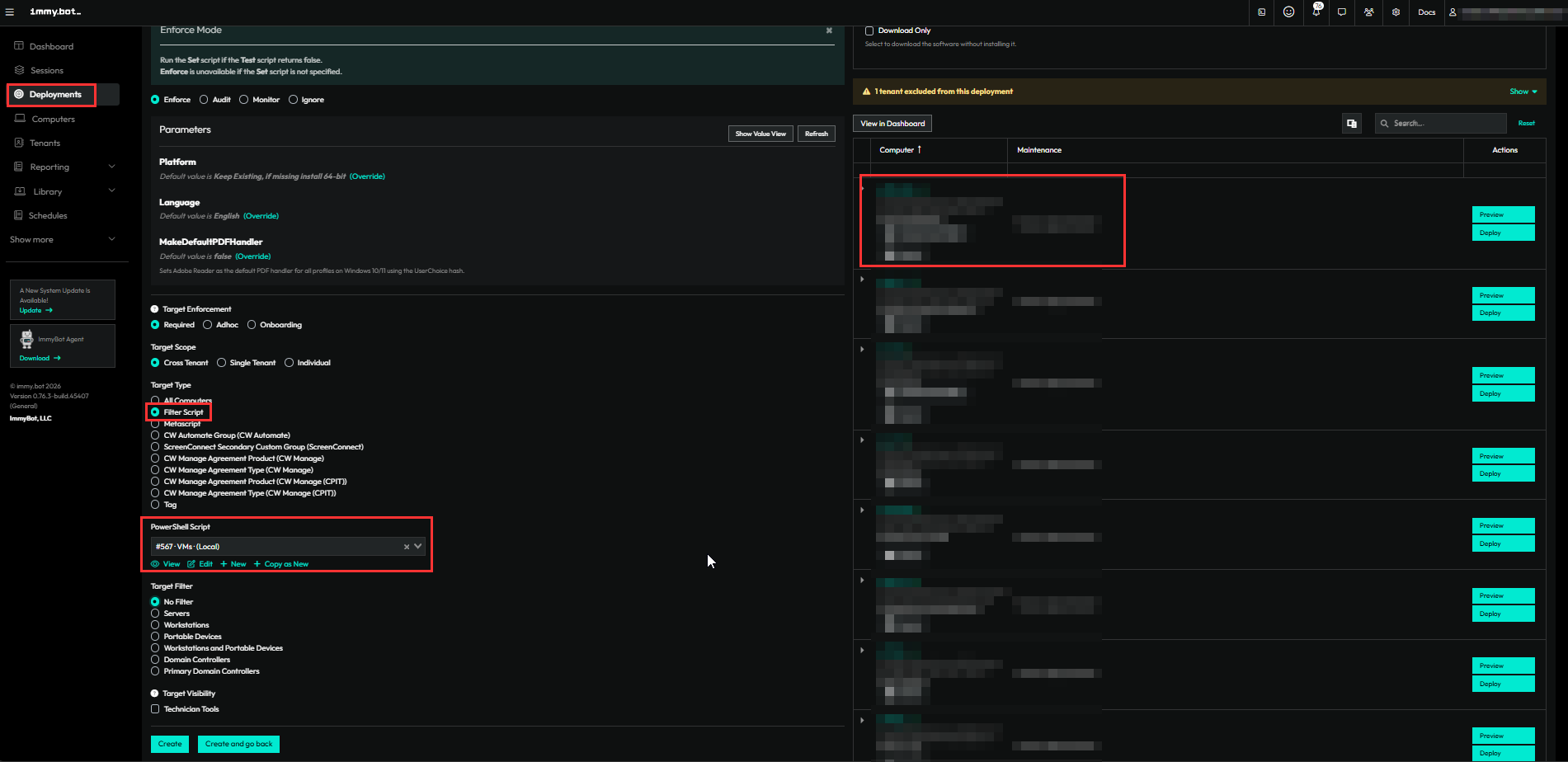Enable the Technician Tools checkbox
This screenshot has height=762, width=1568.
(155, 709)
